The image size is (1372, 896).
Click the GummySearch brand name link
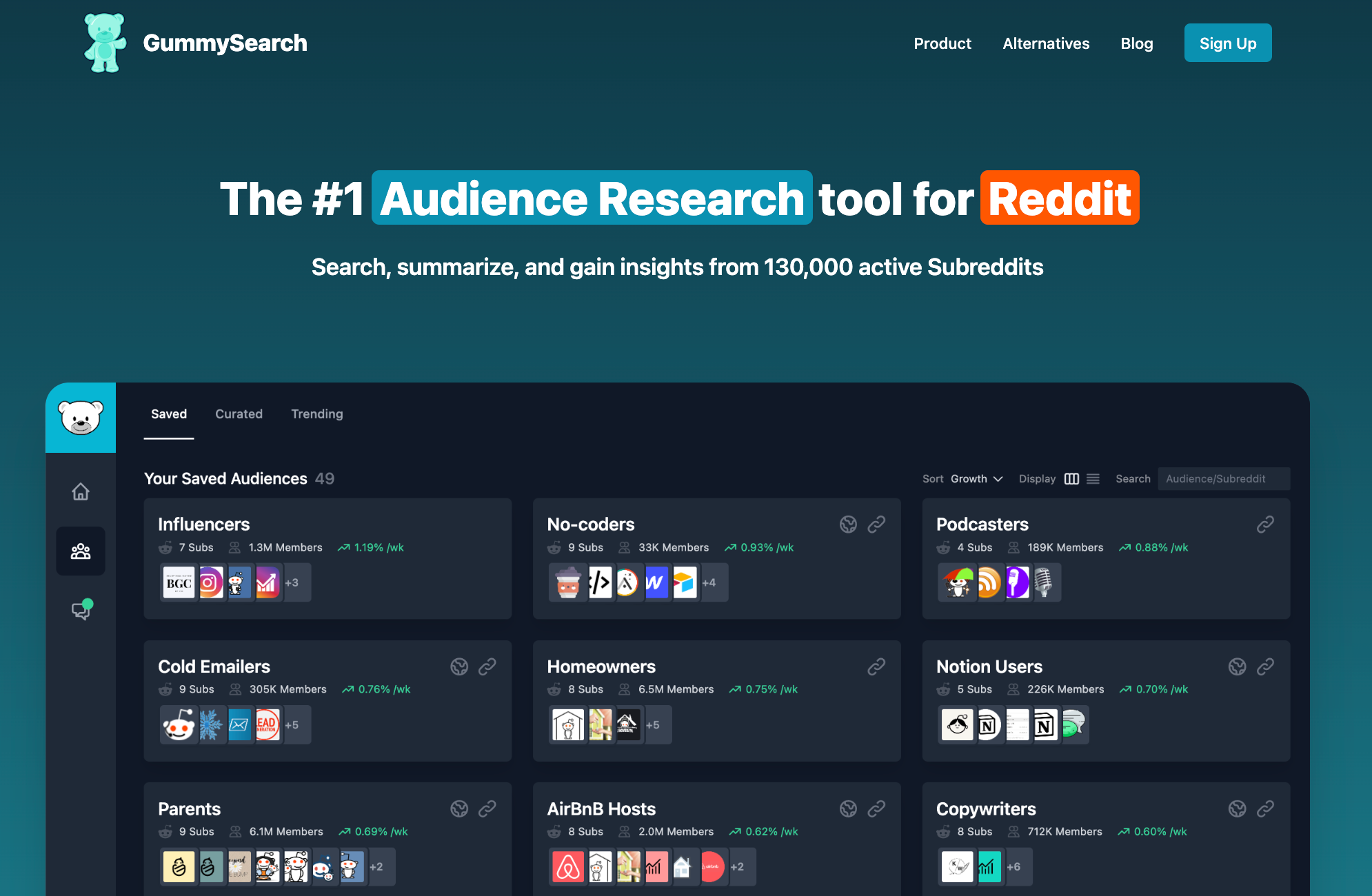225,43
